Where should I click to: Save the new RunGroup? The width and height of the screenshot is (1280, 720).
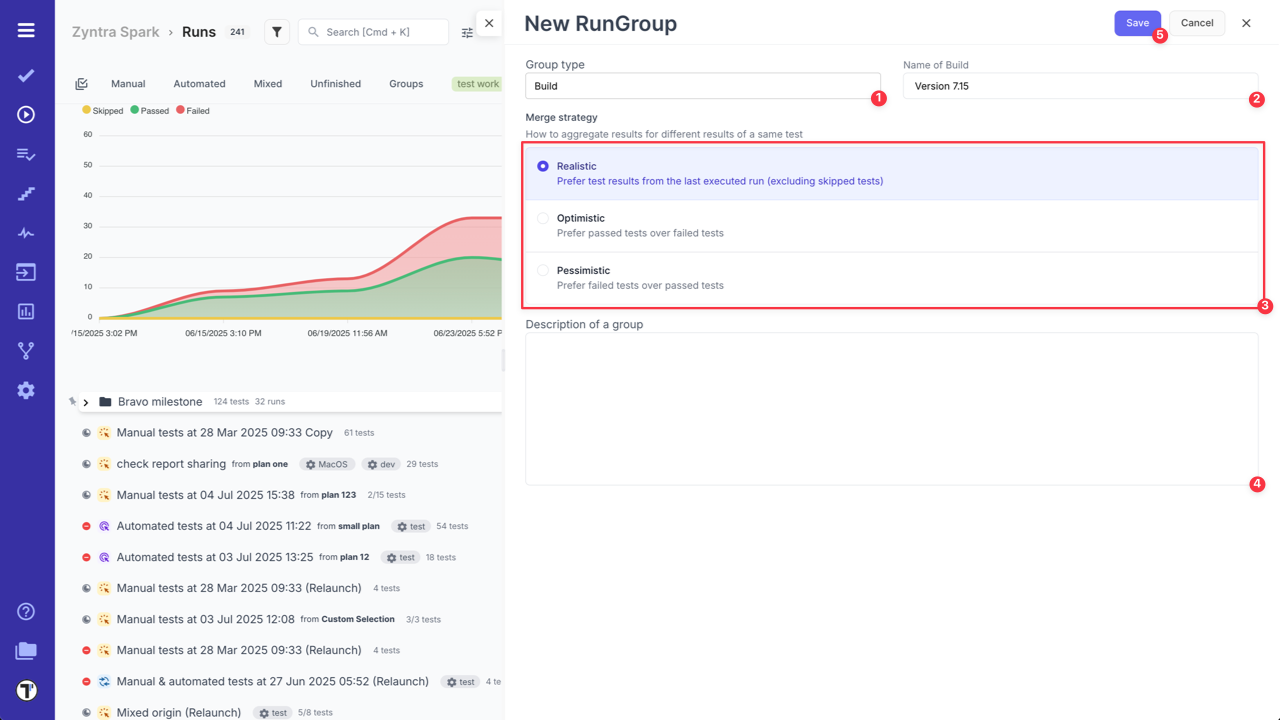[x=1137, y=22]
